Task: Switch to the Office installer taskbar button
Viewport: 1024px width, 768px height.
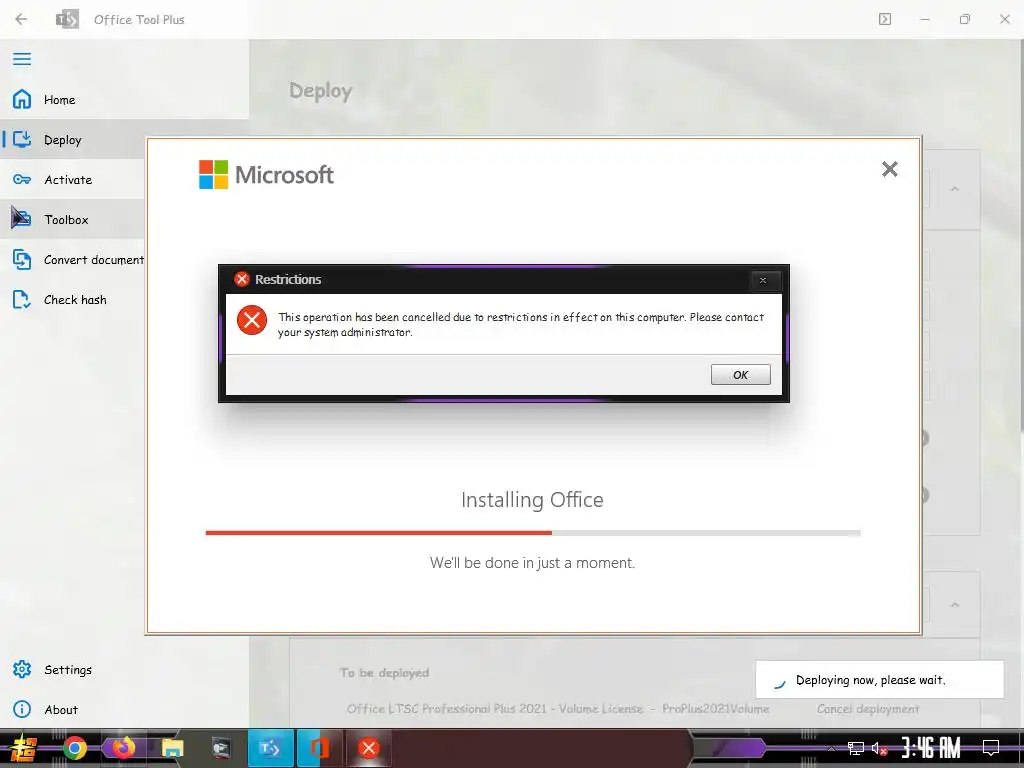Action: click(319, 748)
